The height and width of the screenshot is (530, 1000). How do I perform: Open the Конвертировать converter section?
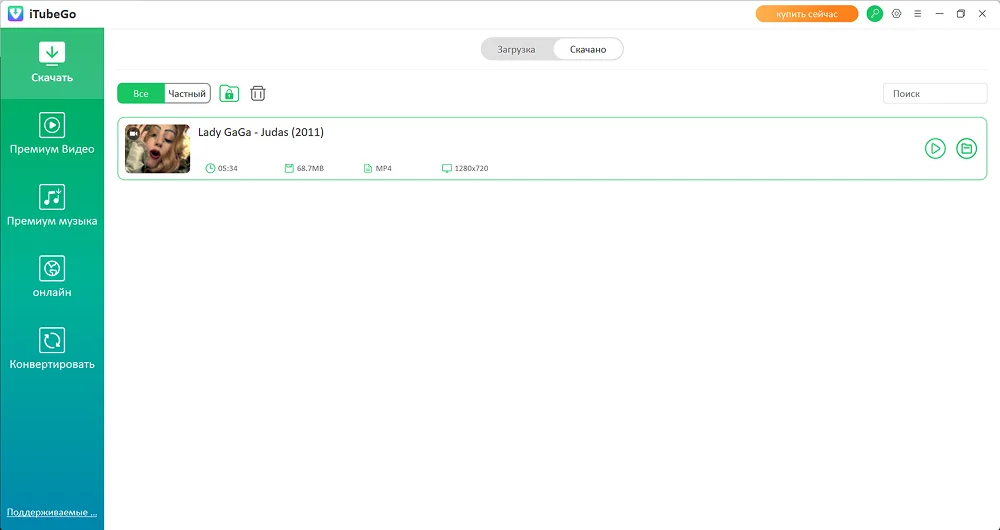coord(52,340)
